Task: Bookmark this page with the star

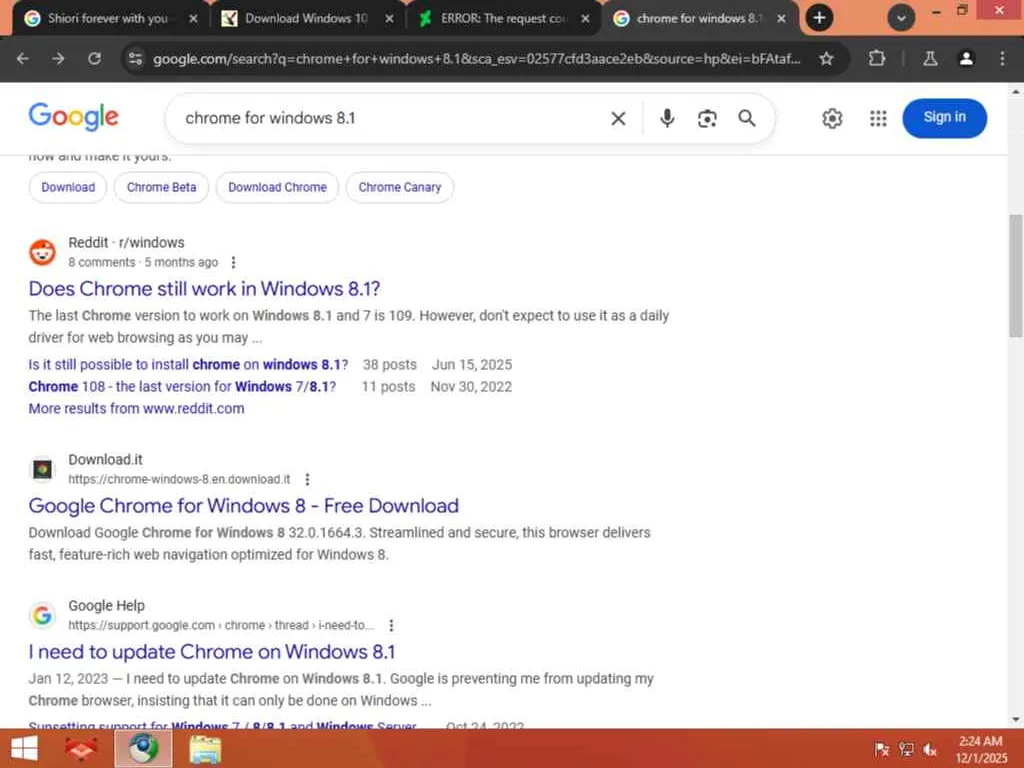Action: [826, 59]
